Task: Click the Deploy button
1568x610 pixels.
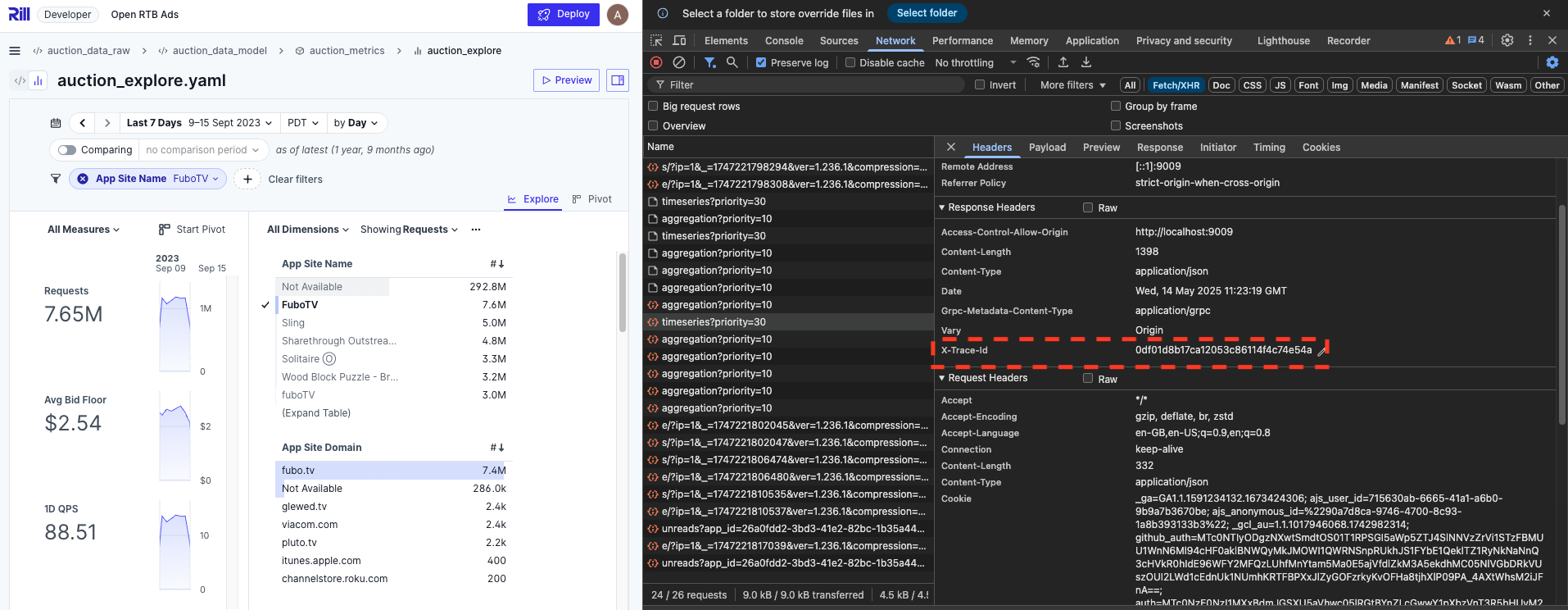Action: click(x=564, y=15)
